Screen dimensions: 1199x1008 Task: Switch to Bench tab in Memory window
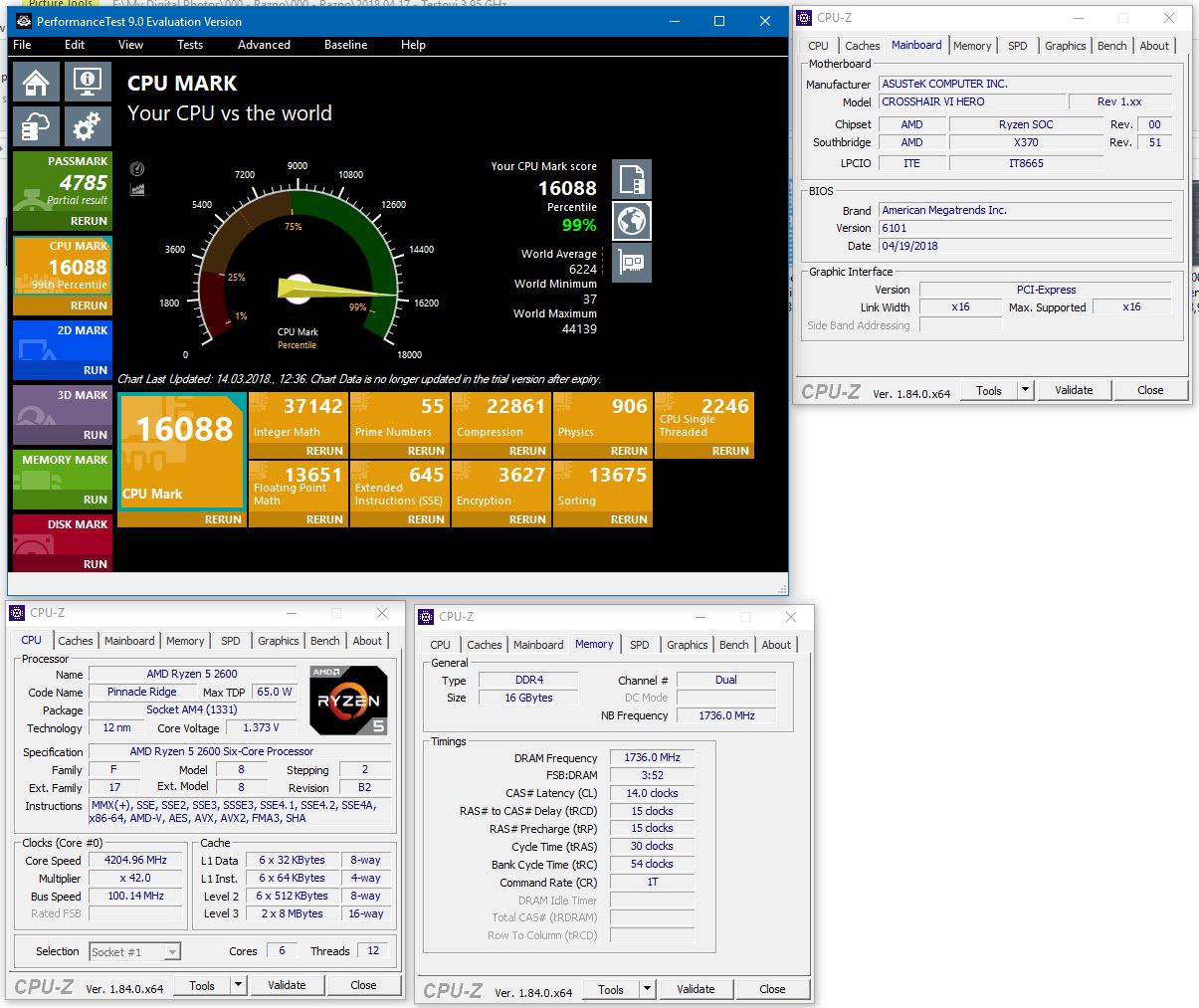(x=734, y=645)
